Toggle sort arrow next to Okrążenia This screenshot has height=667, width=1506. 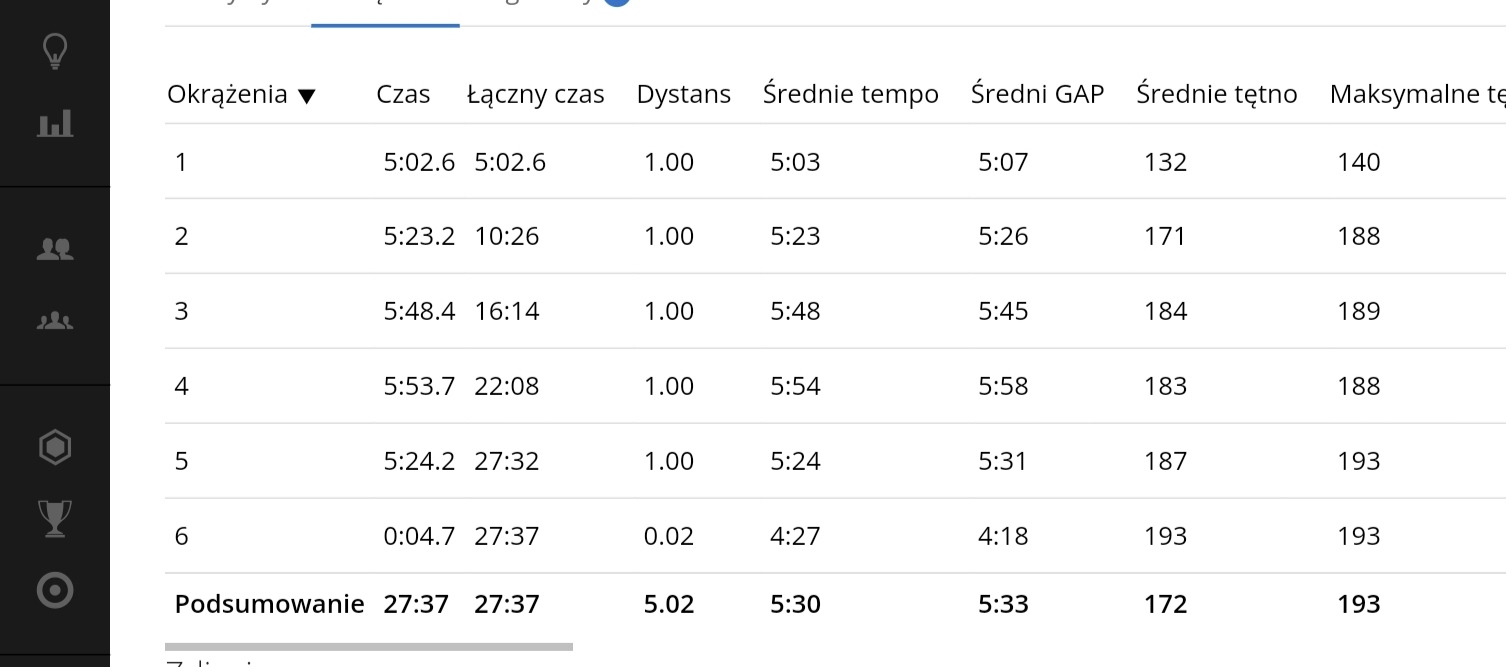coord(307,96)
